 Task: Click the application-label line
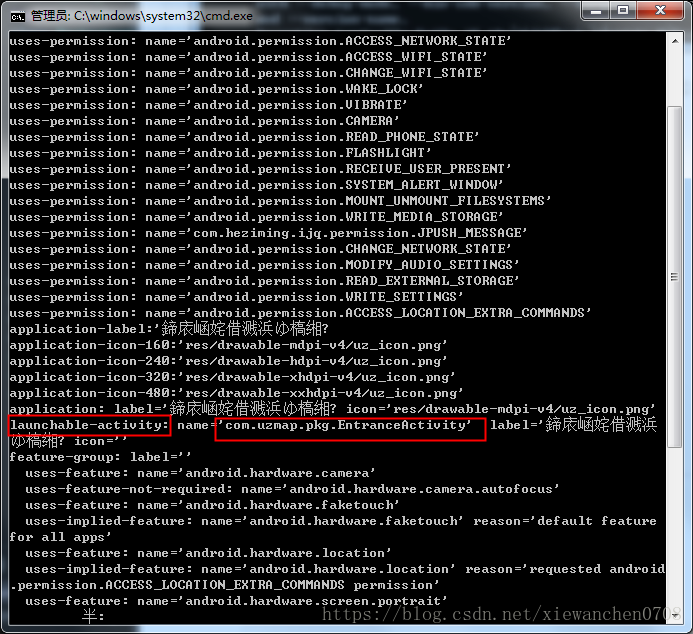coord(169,329)
